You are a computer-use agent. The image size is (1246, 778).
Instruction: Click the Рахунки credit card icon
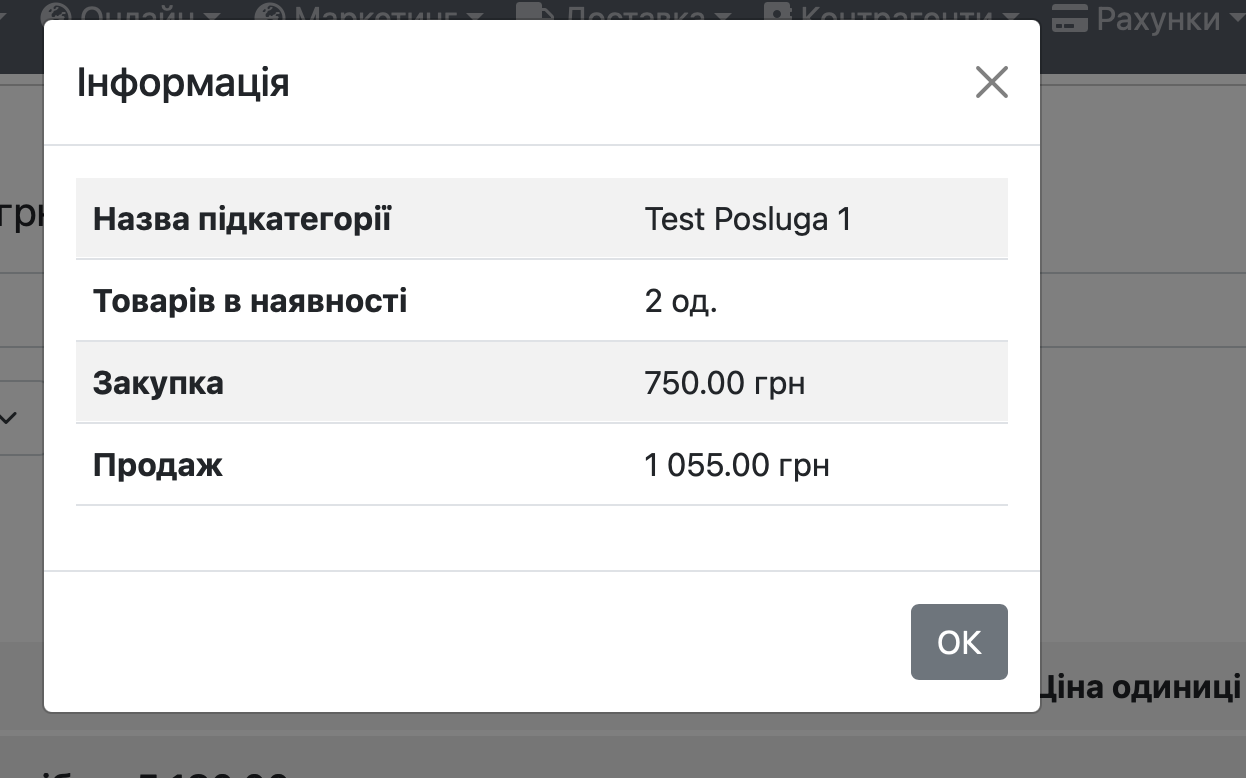(1069, 17)
